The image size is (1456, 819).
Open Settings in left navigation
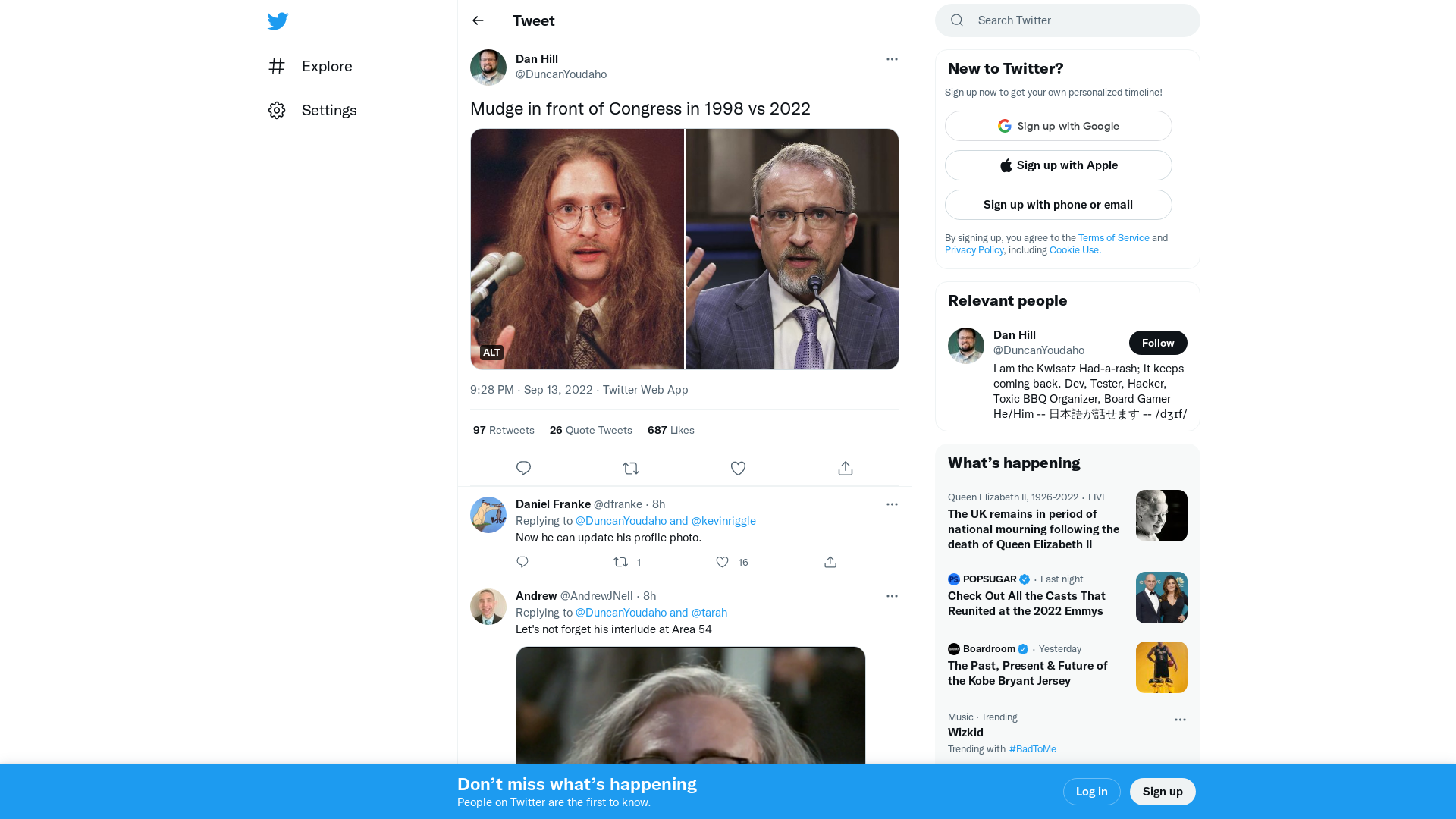tap(328, 110)
